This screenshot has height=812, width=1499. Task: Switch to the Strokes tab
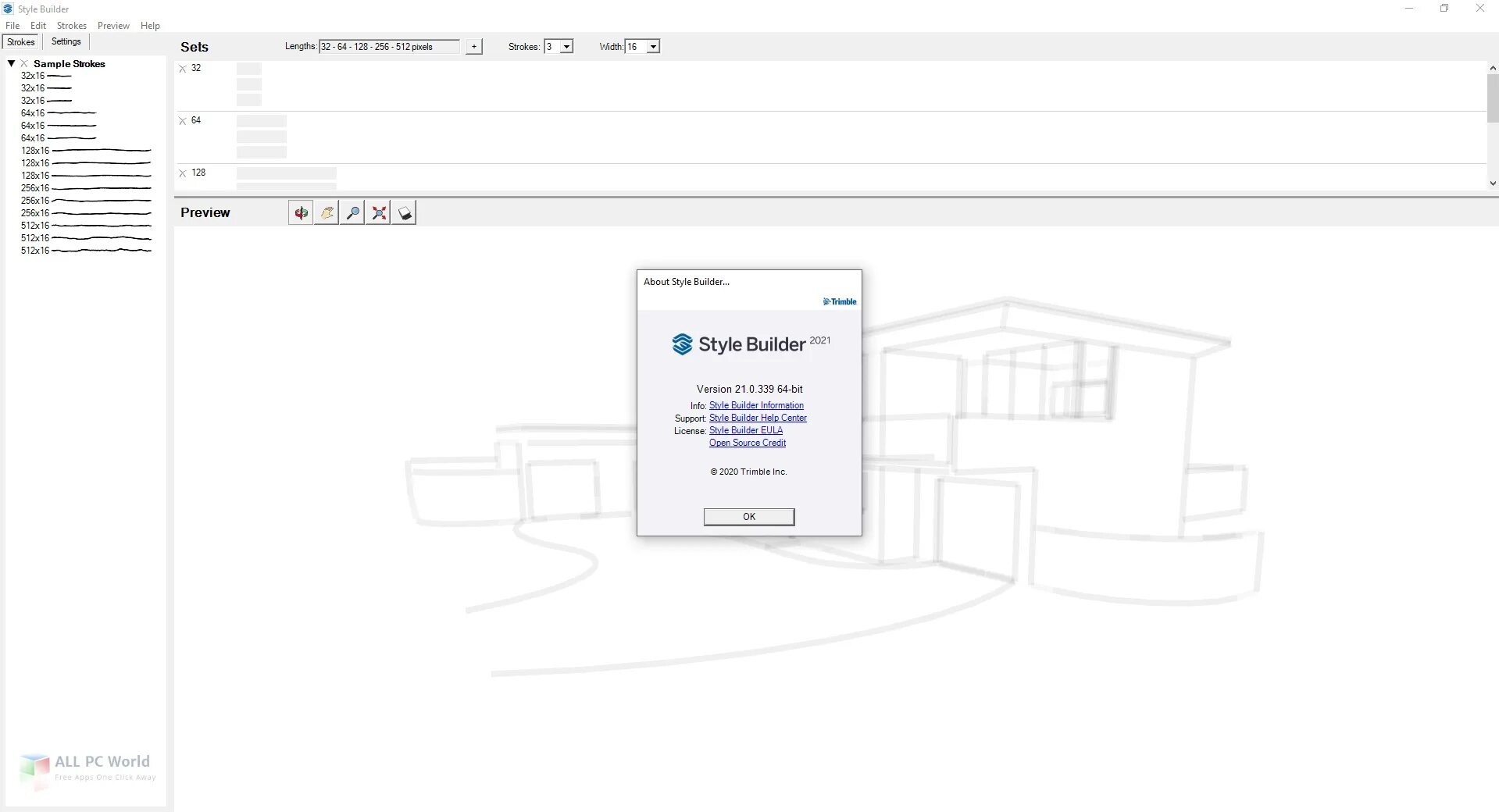[21, 42]
